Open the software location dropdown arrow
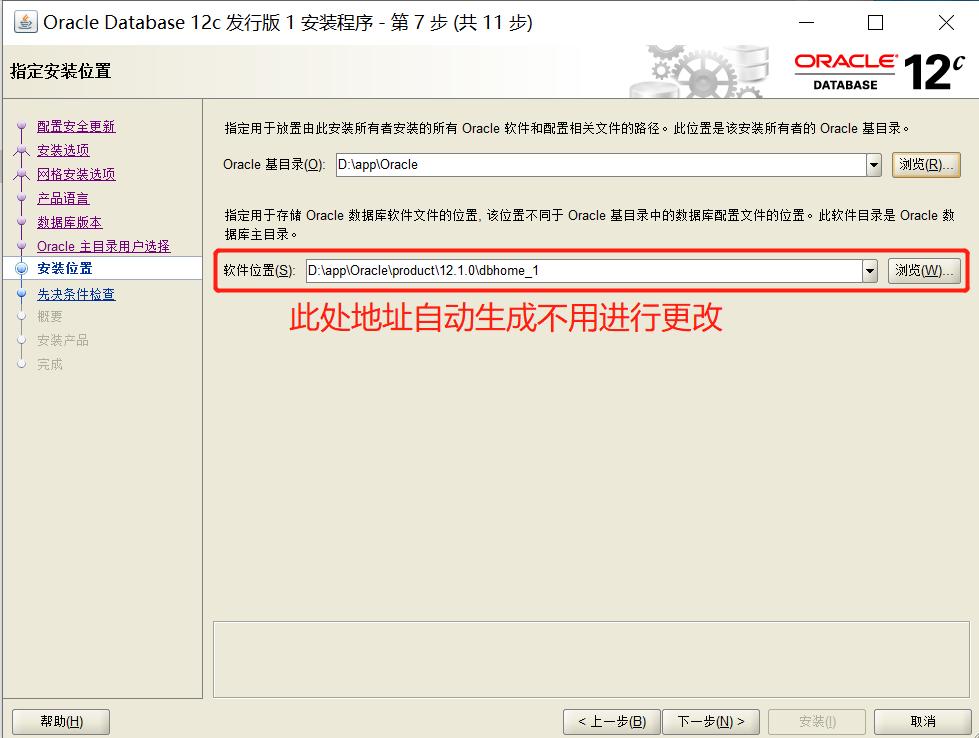979x738 pixels. click(870, 271)
